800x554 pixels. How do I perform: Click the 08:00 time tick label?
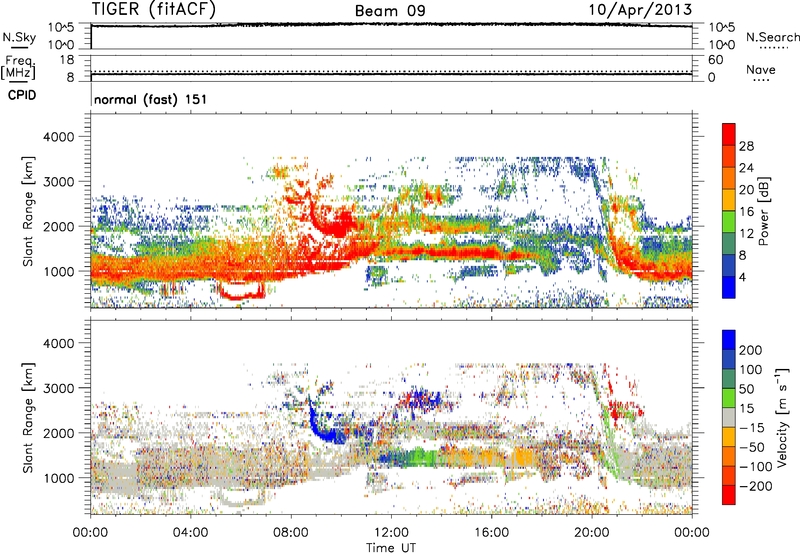coord(291,533)
